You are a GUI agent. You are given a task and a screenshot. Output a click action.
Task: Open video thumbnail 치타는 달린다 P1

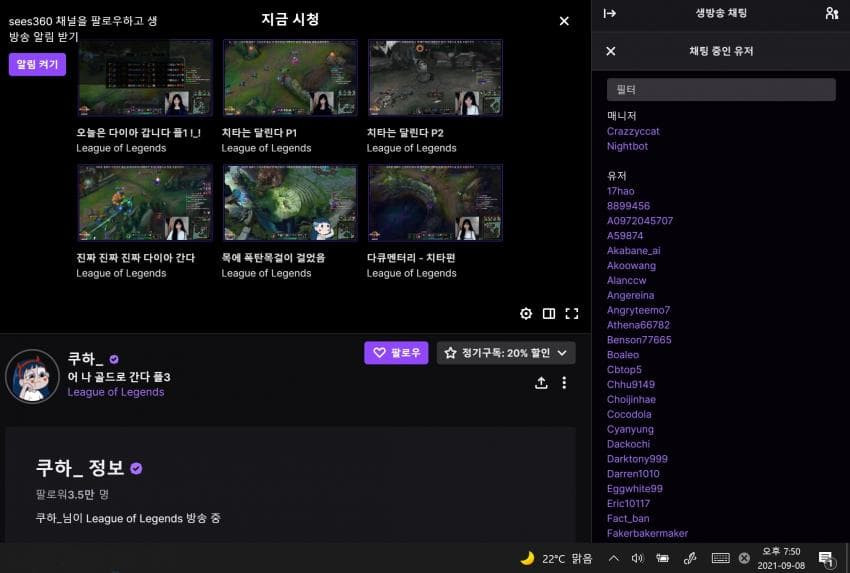[290, 78]
